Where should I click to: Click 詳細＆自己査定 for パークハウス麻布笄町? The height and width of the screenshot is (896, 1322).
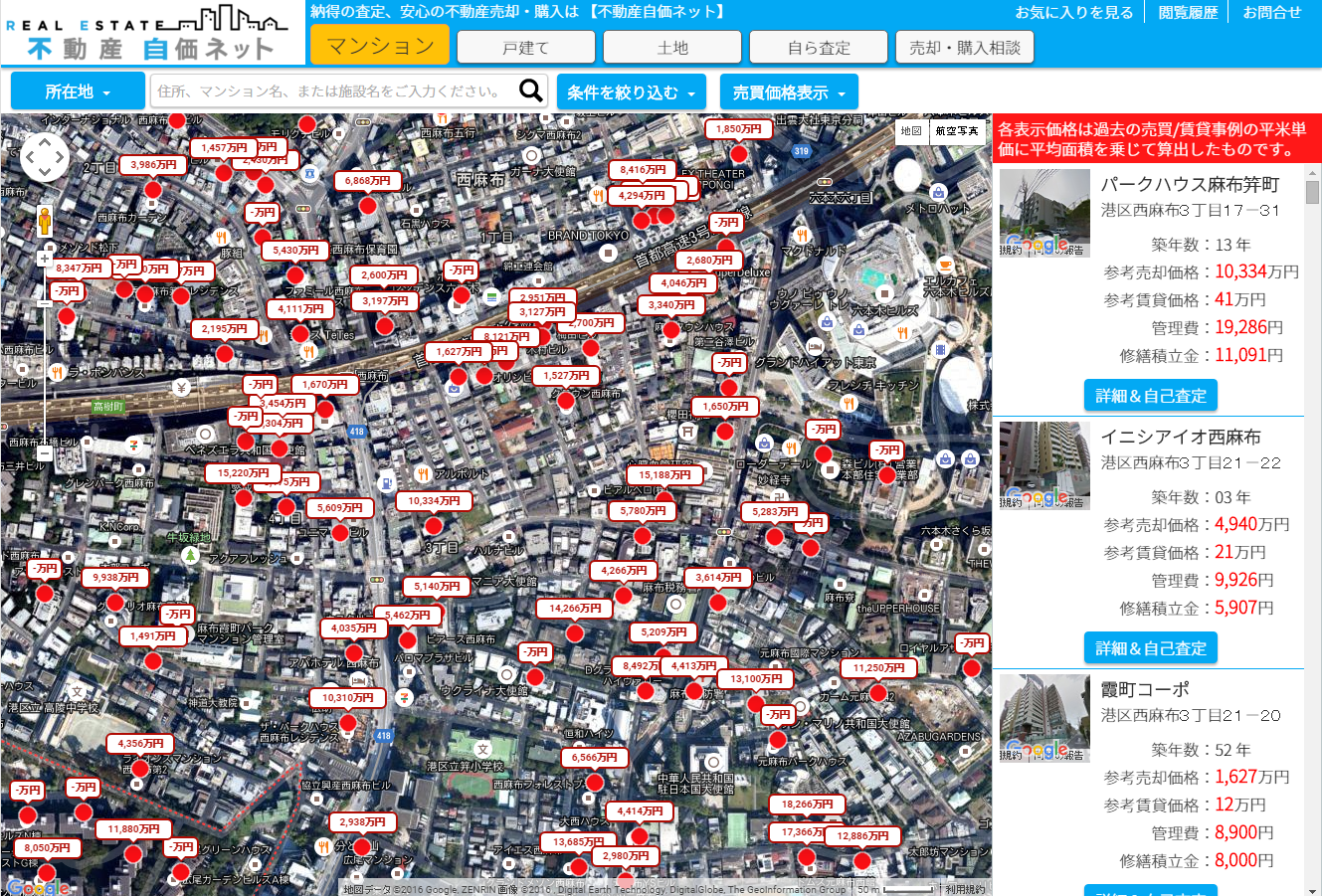tap(1151, 396)
